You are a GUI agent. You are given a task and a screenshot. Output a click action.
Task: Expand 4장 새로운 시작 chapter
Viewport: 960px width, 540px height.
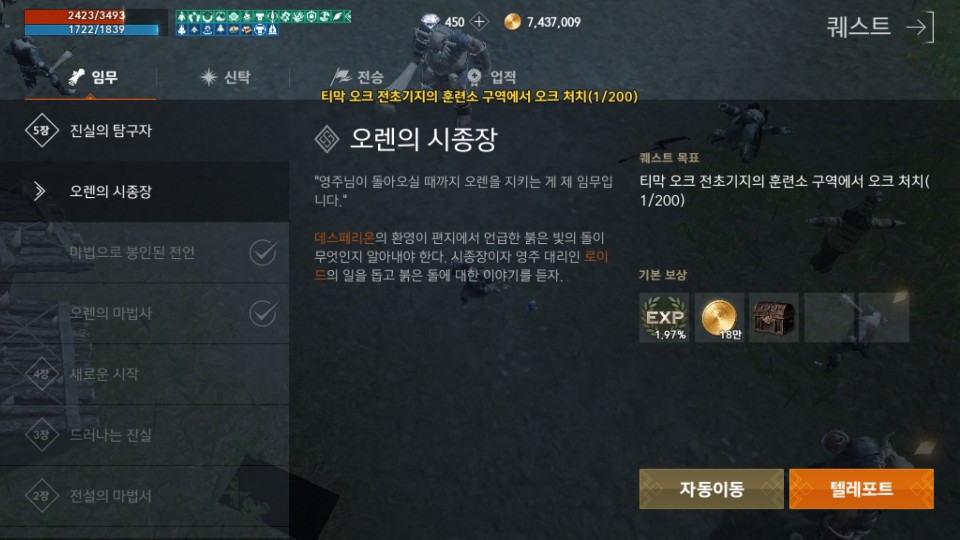[144, 374]
